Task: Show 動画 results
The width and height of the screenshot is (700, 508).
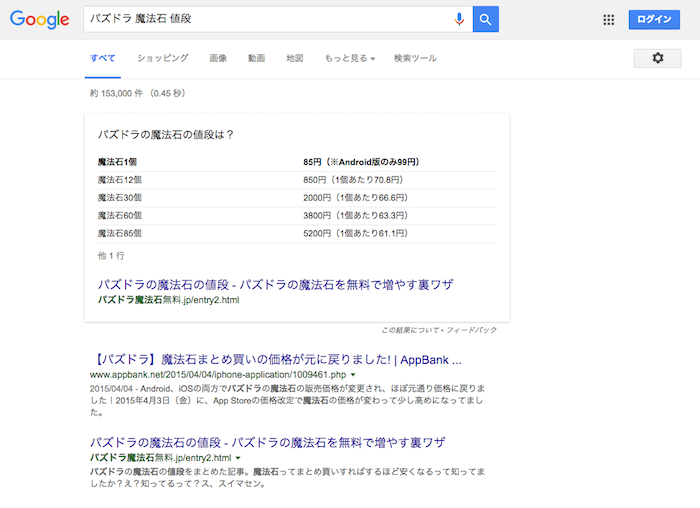Action: [x=257, y=58]
